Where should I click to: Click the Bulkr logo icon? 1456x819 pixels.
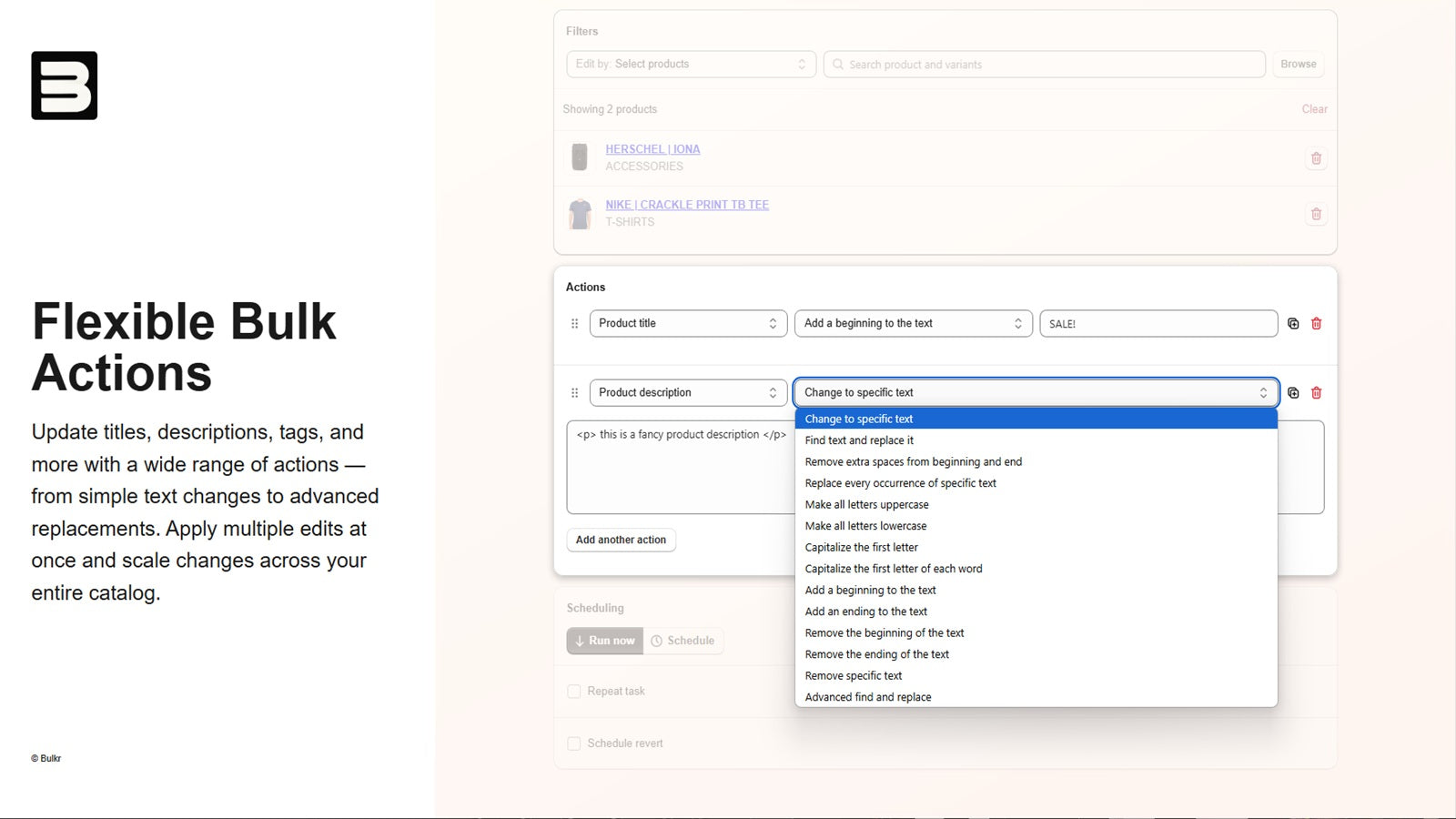[65, 86]
